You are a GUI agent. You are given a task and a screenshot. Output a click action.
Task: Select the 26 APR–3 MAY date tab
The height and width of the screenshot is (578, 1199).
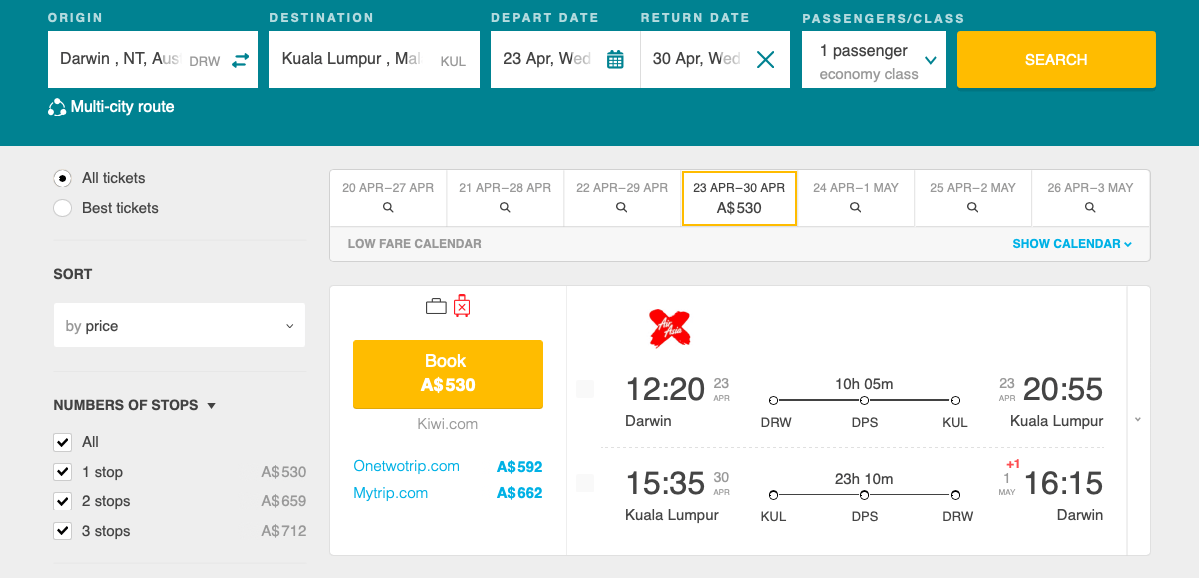1090,198
